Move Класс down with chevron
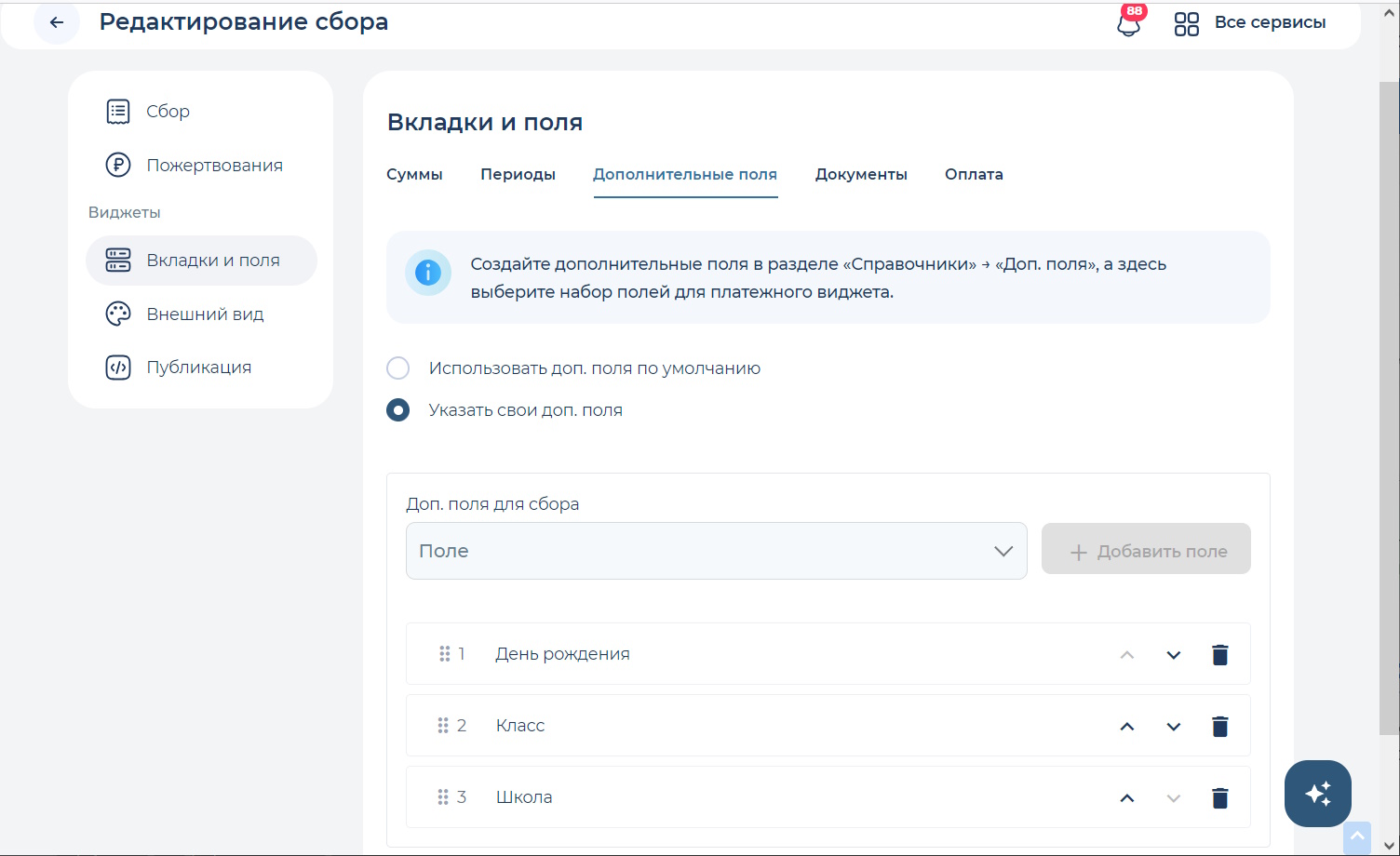Viewport: 1400px width, 856px height. 1174,727
